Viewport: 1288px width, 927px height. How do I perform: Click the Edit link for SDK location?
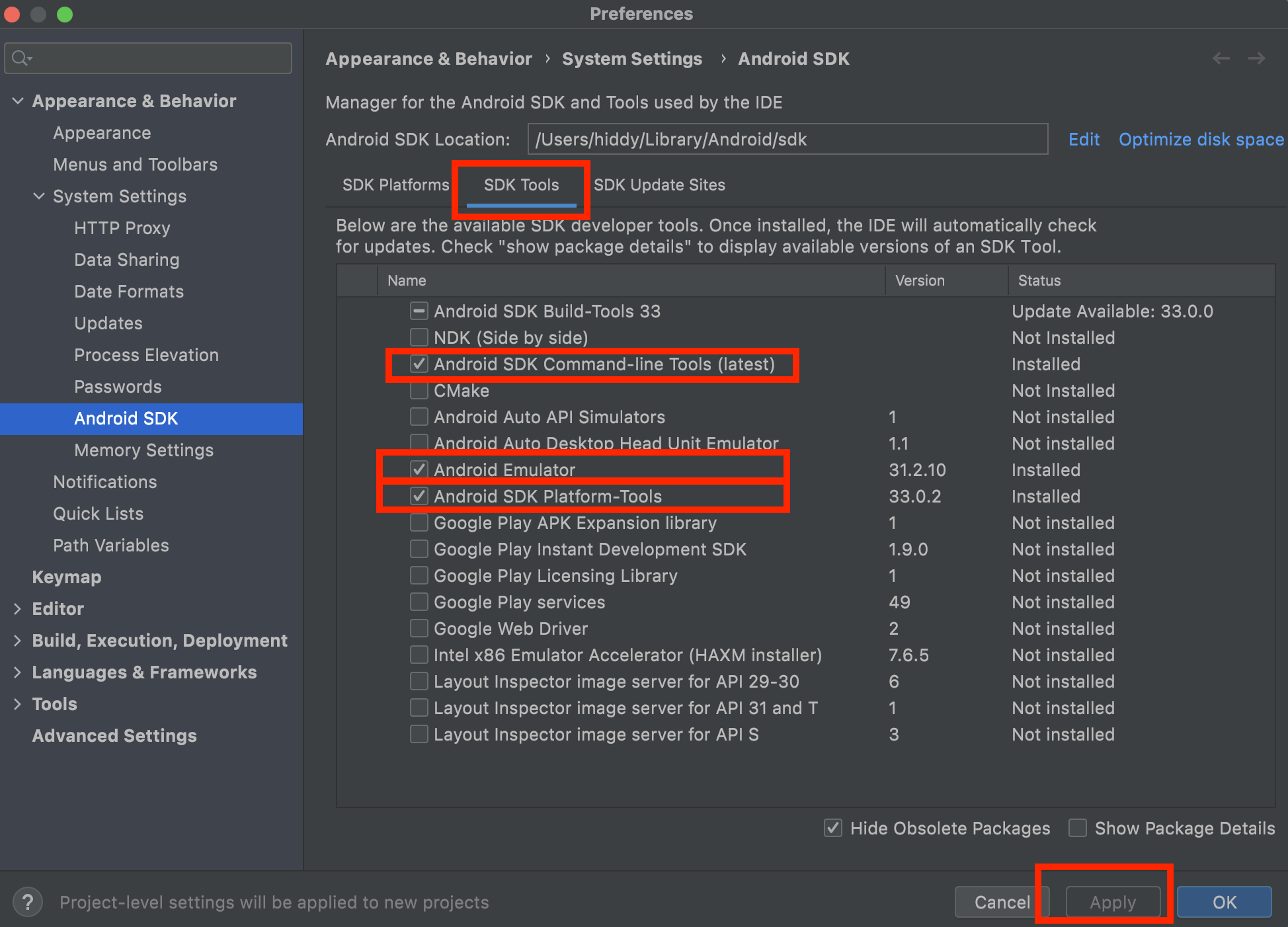tap(1084, 140)
